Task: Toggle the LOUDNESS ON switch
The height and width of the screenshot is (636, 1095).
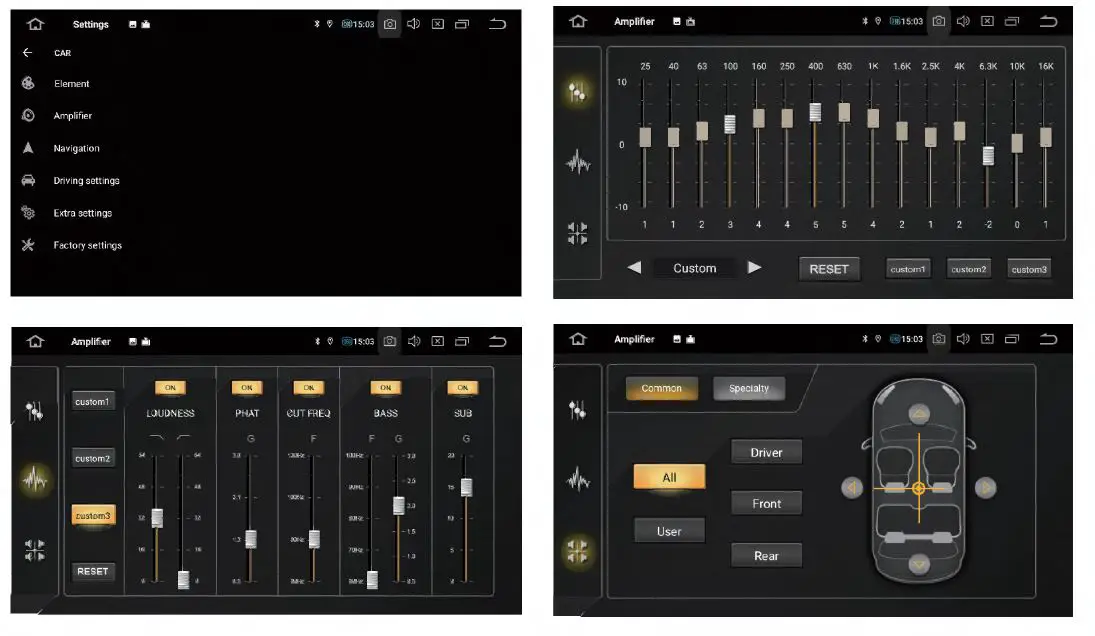Action: pyautogui.click(x=170, y=388)
